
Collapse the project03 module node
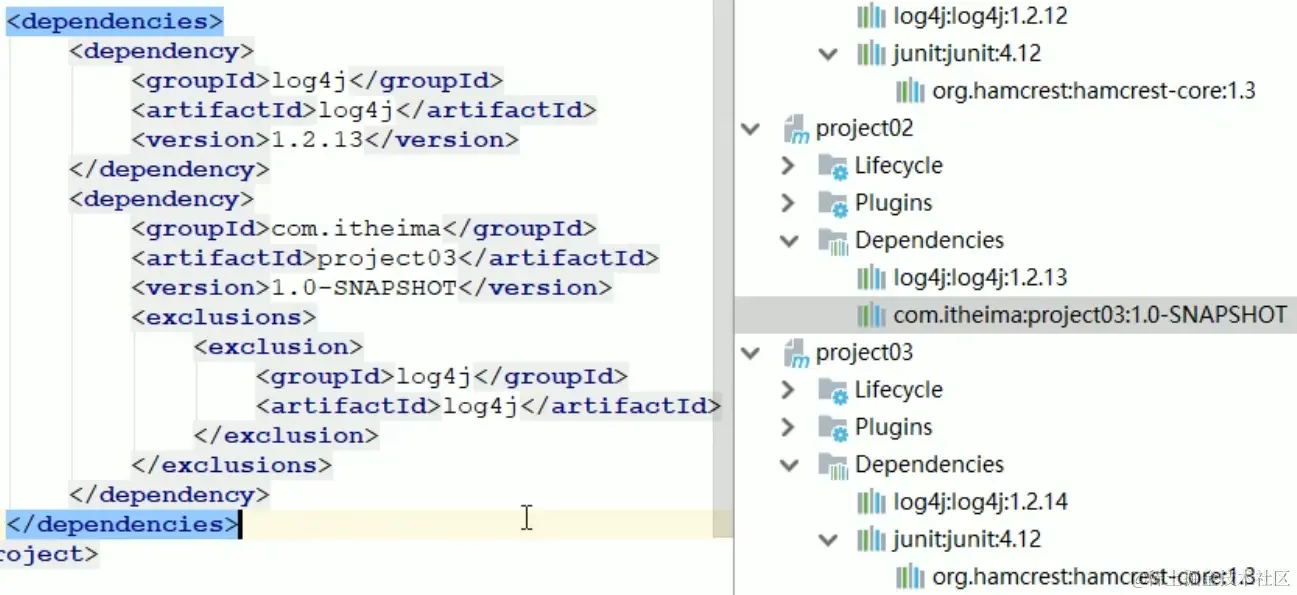click(x=750, y=353)
